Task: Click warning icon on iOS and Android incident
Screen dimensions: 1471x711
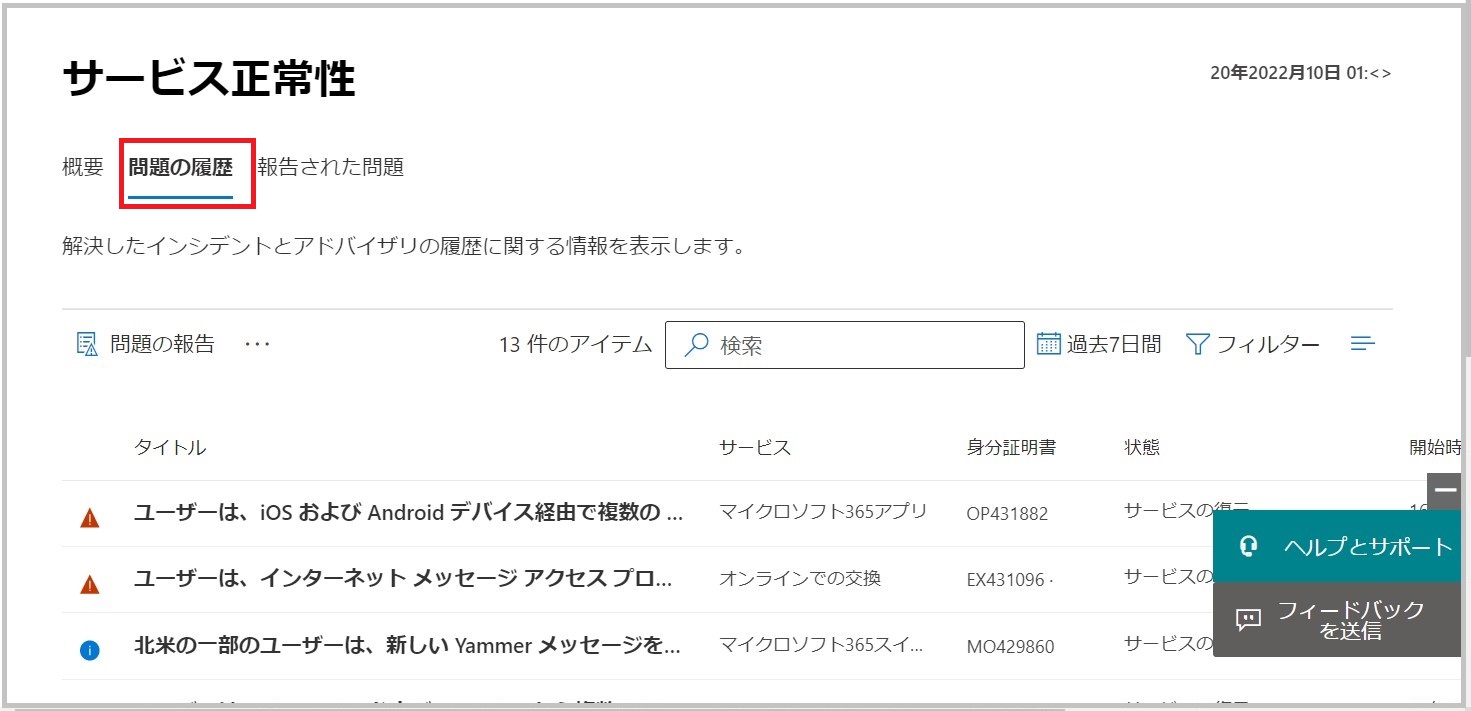Action: click(x=90, y=518)
